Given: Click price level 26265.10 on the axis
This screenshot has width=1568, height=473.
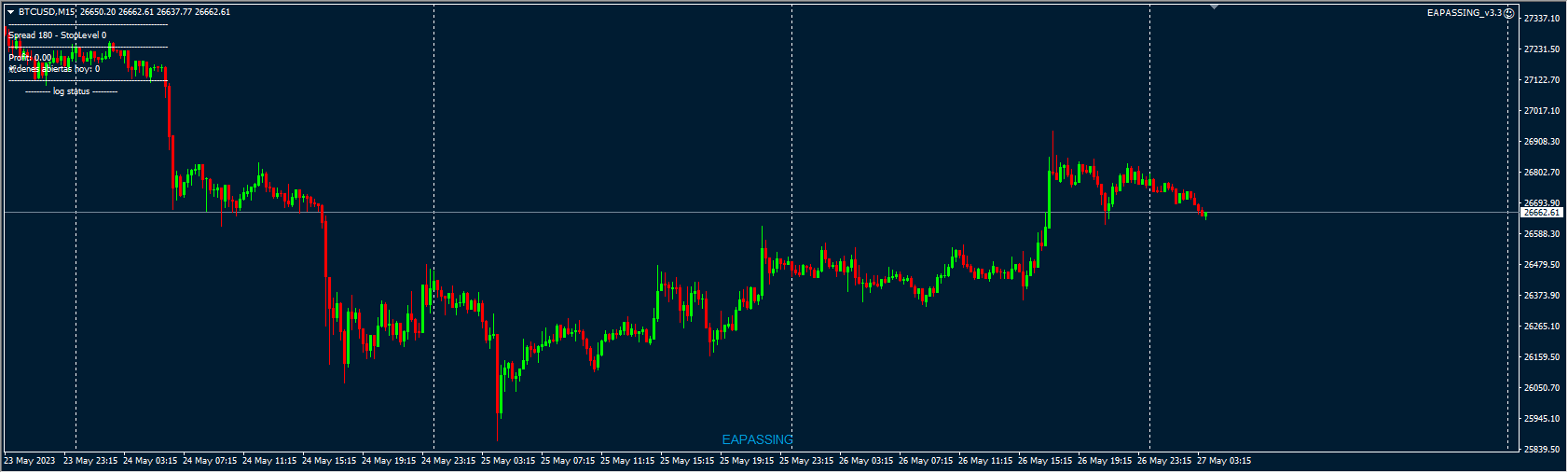Looking at the screenshot, I should [x=1542, y=327].
